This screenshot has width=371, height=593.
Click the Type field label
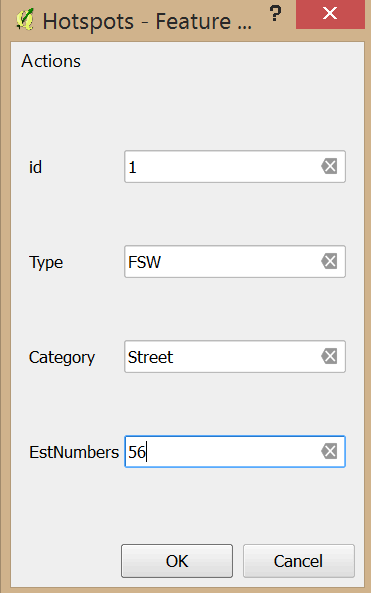46,262
